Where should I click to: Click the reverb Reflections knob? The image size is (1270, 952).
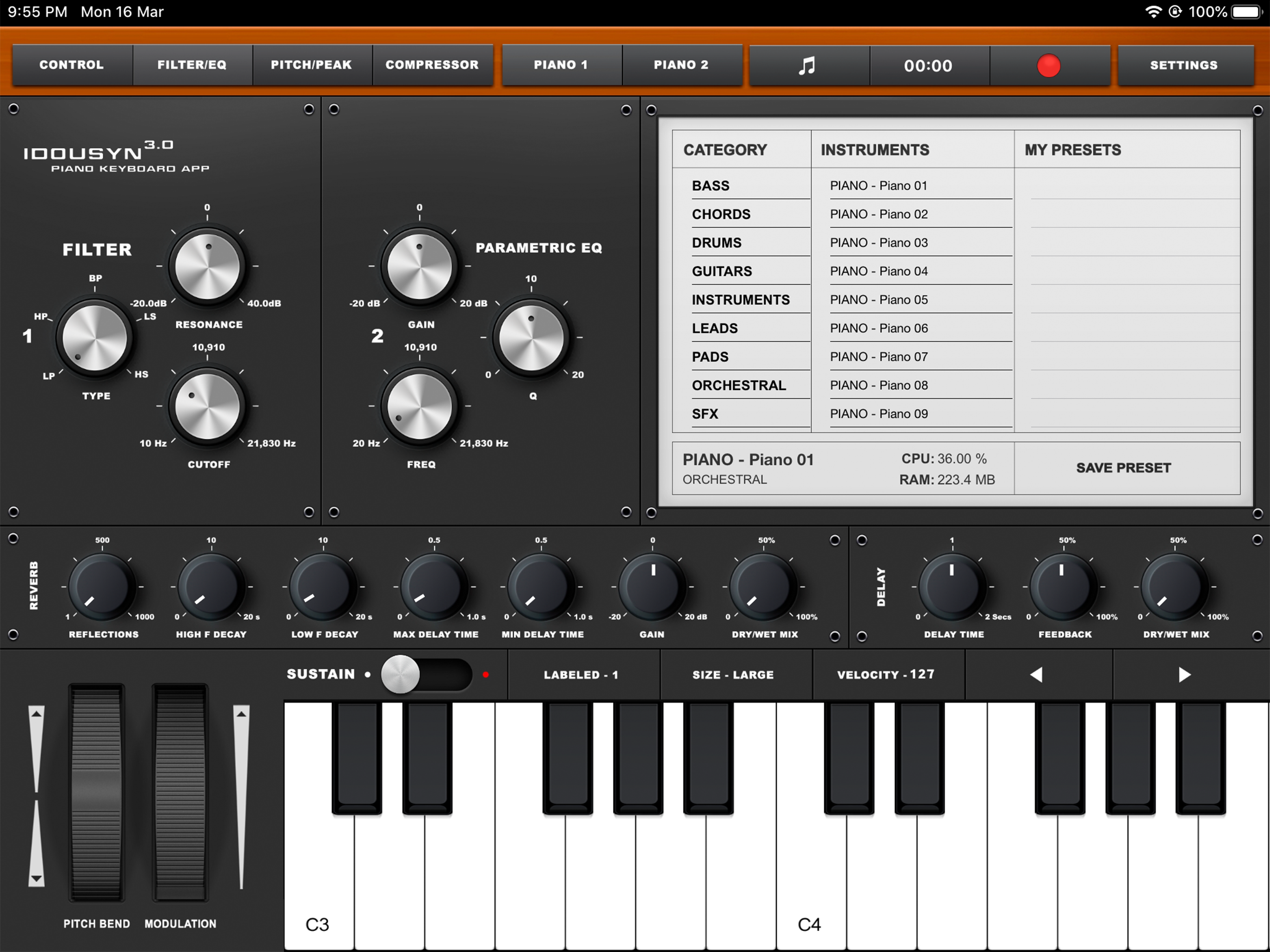pyautogui.click(x=103, y=587)
